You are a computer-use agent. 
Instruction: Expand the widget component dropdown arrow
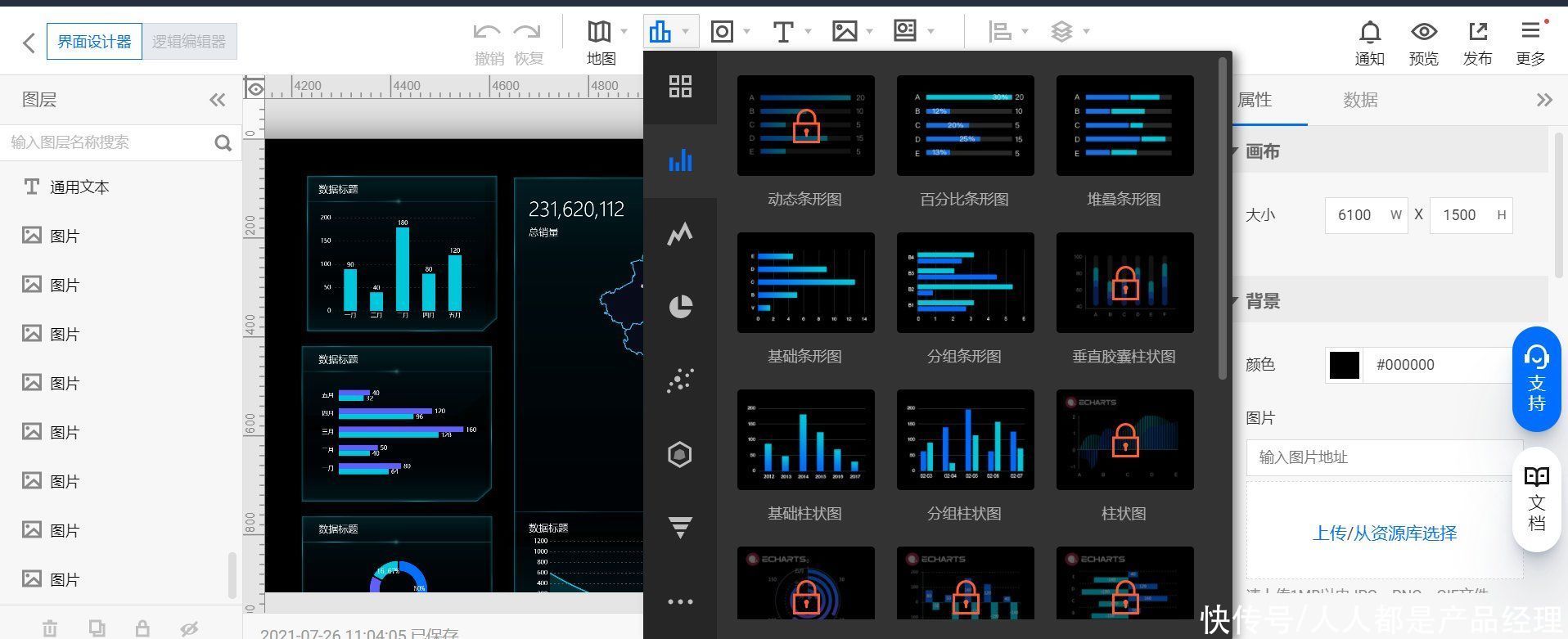(747, 32)
